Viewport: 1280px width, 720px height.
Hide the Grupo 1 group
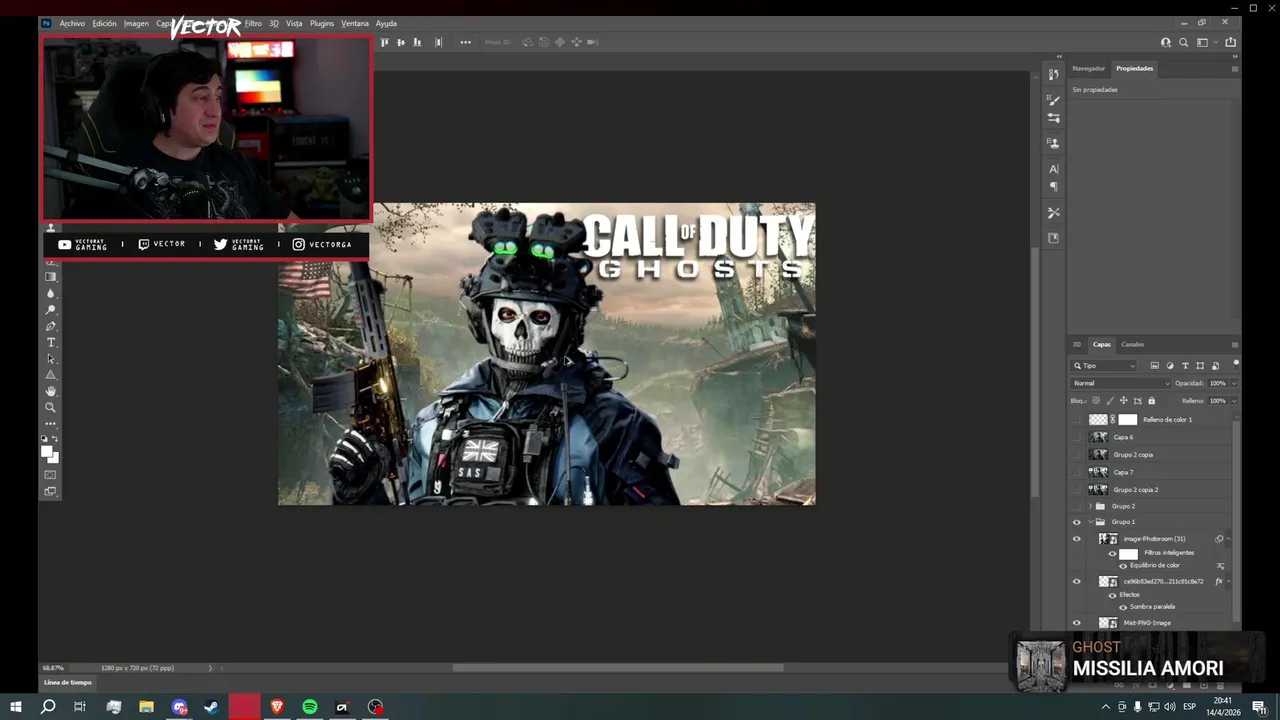pos(1077,522)
